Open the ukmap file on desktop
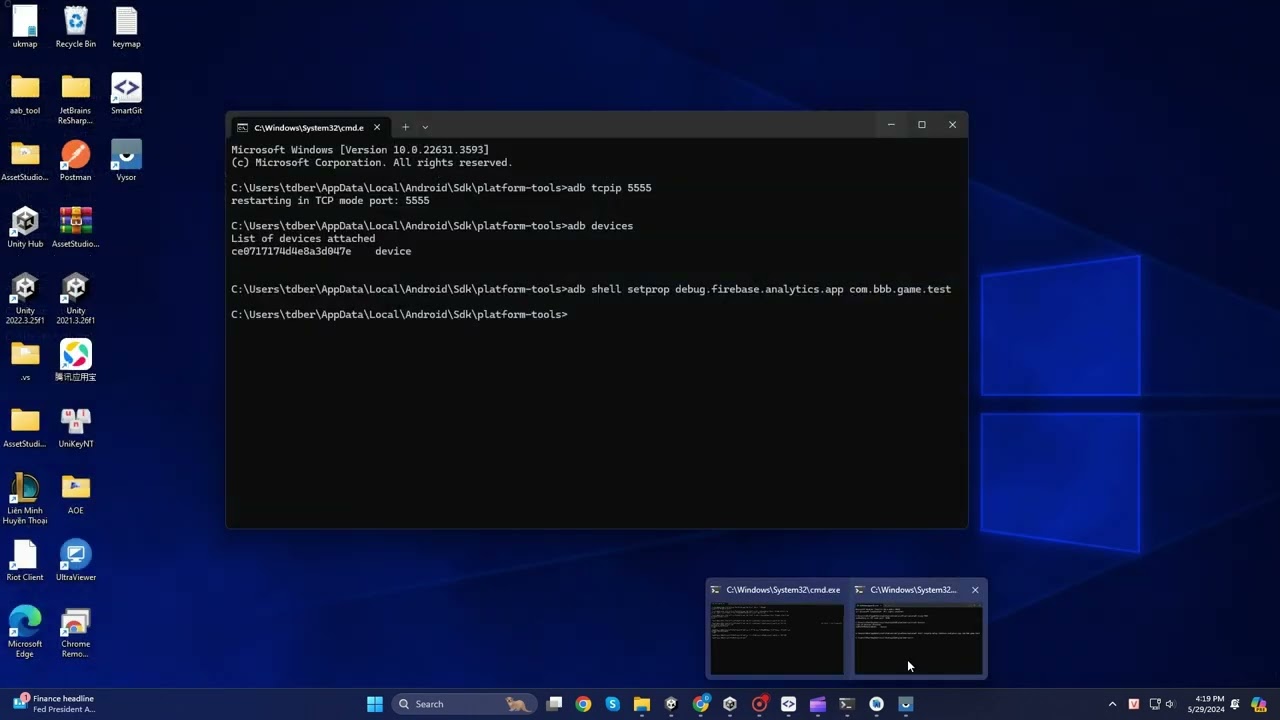Viewport: 1280px width, 720px height. (x=25, y=27)
